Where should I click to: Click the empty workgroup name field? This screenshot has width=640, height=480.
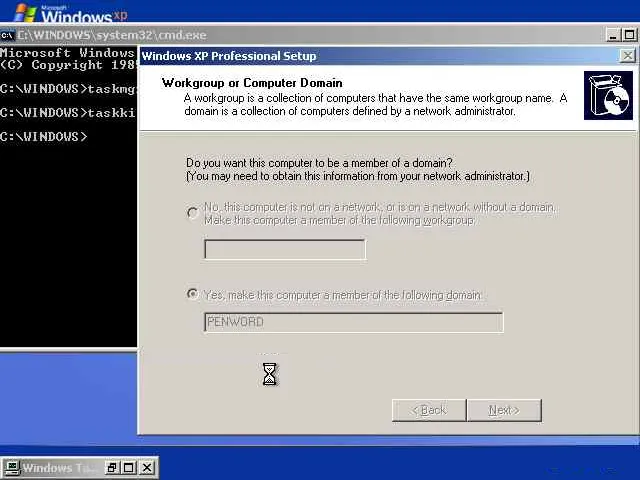(x=285, y=249)
